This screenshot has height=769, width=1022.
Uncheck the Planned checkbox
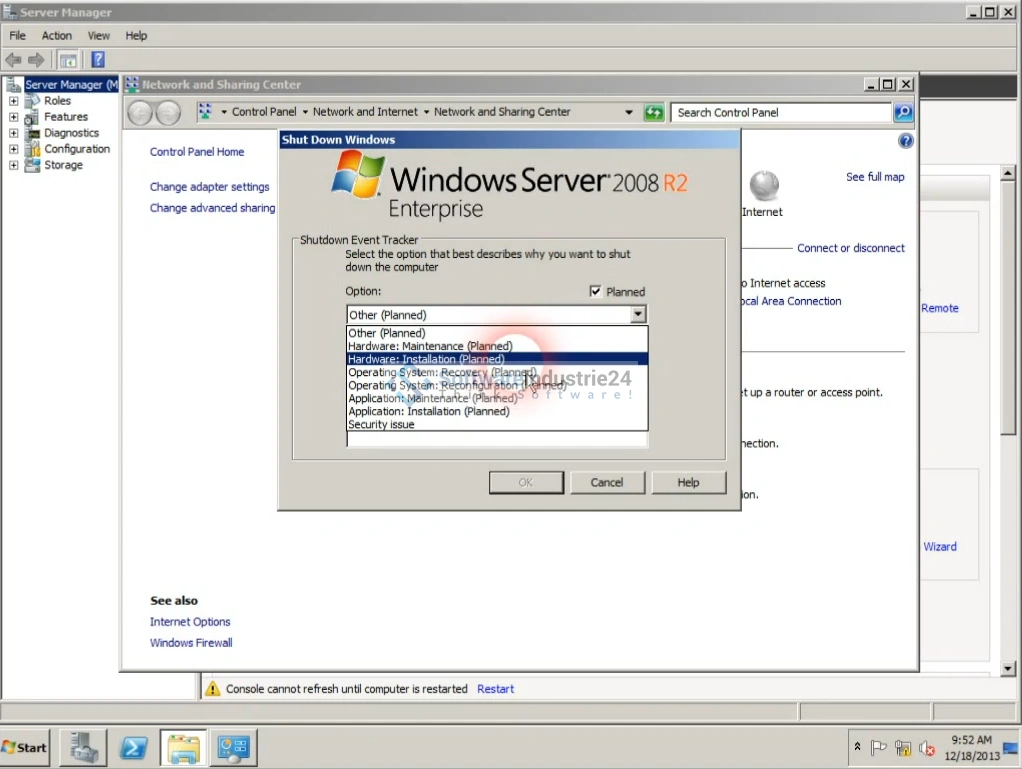596,292
